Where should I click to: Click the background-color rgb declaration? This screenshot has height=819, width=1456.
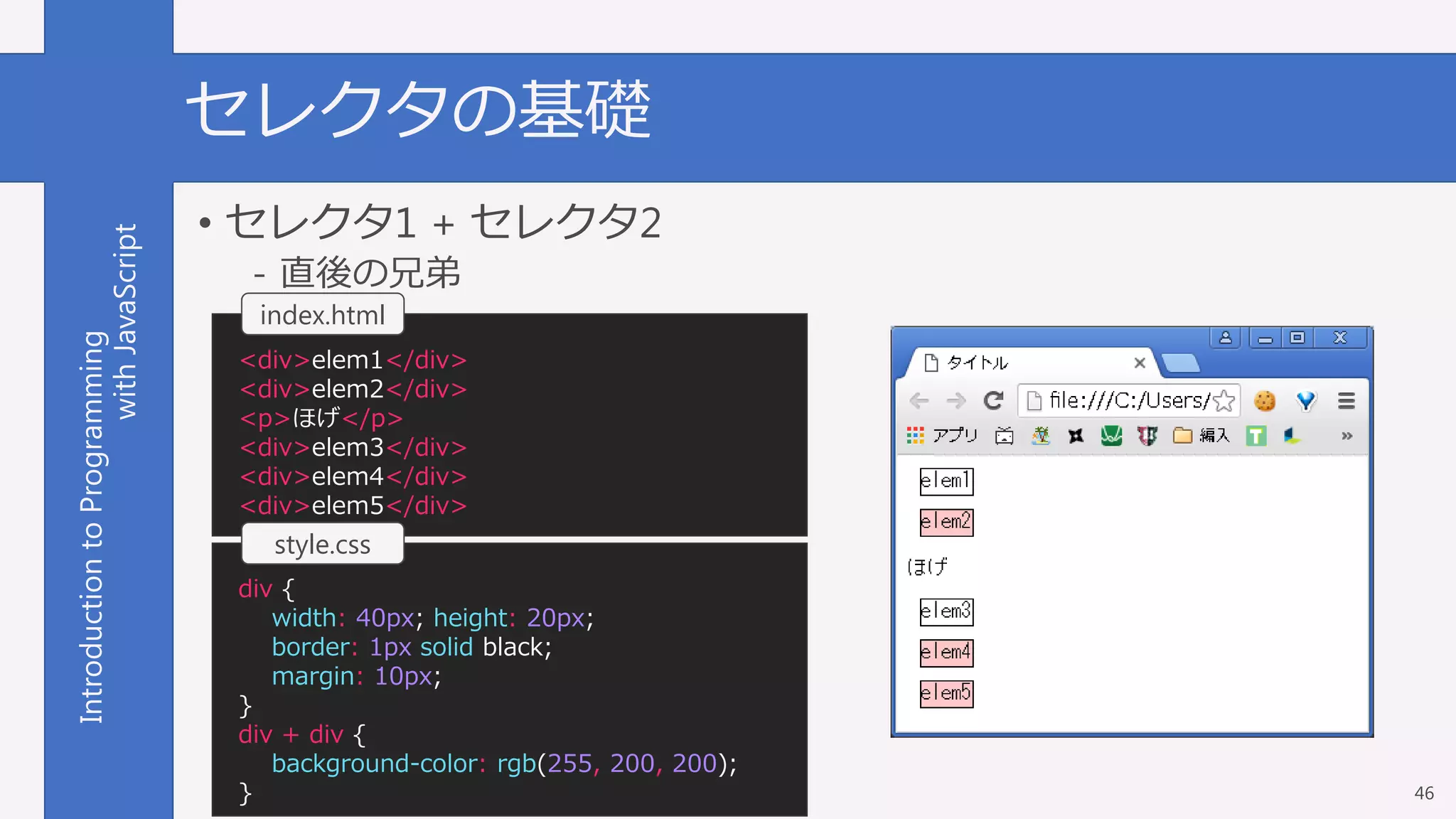point(504,764)
